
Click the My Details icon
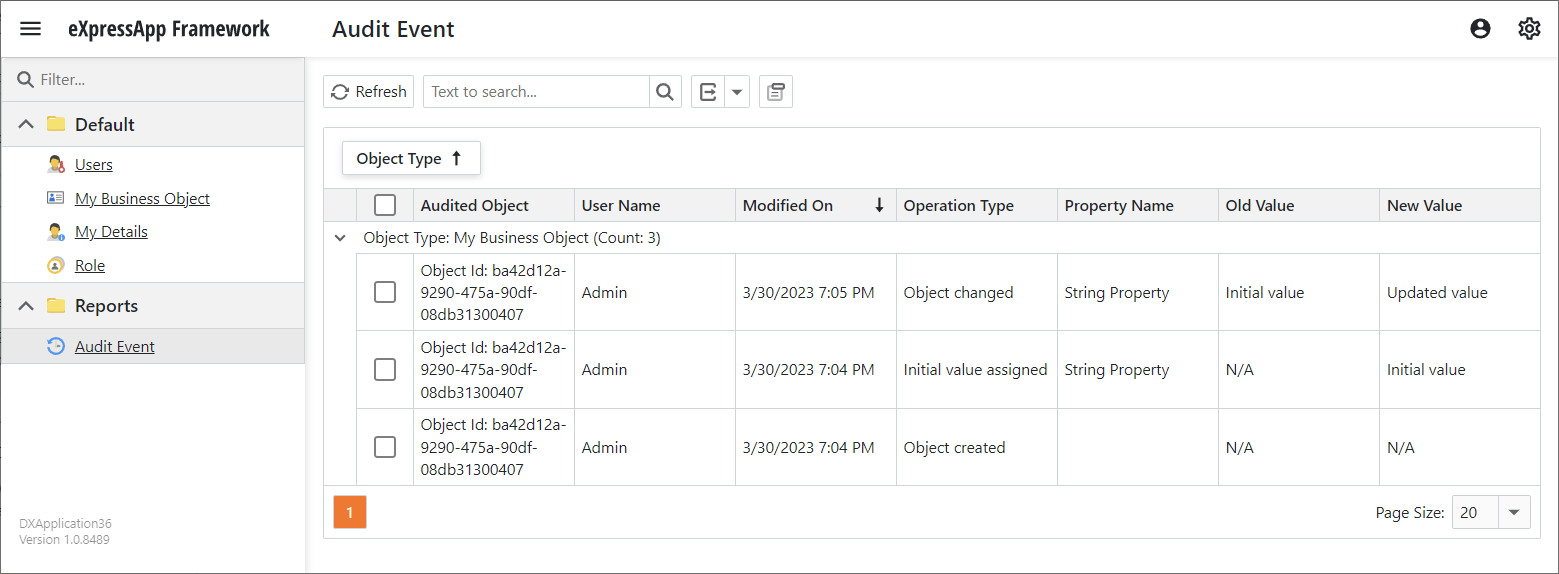(x=56, y=232)
